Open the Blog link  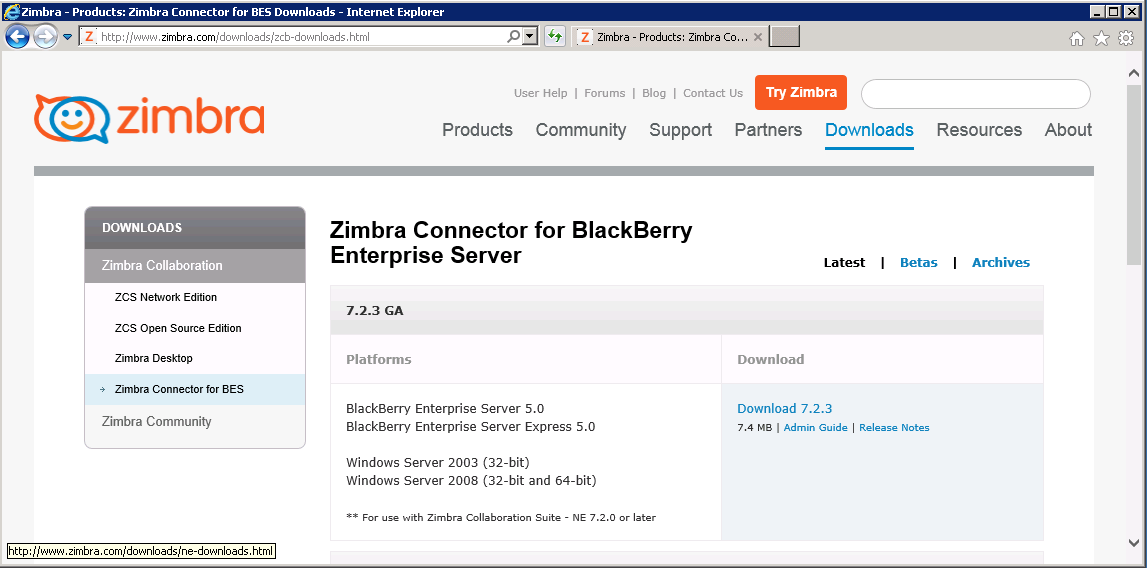(x=654, y=93)
